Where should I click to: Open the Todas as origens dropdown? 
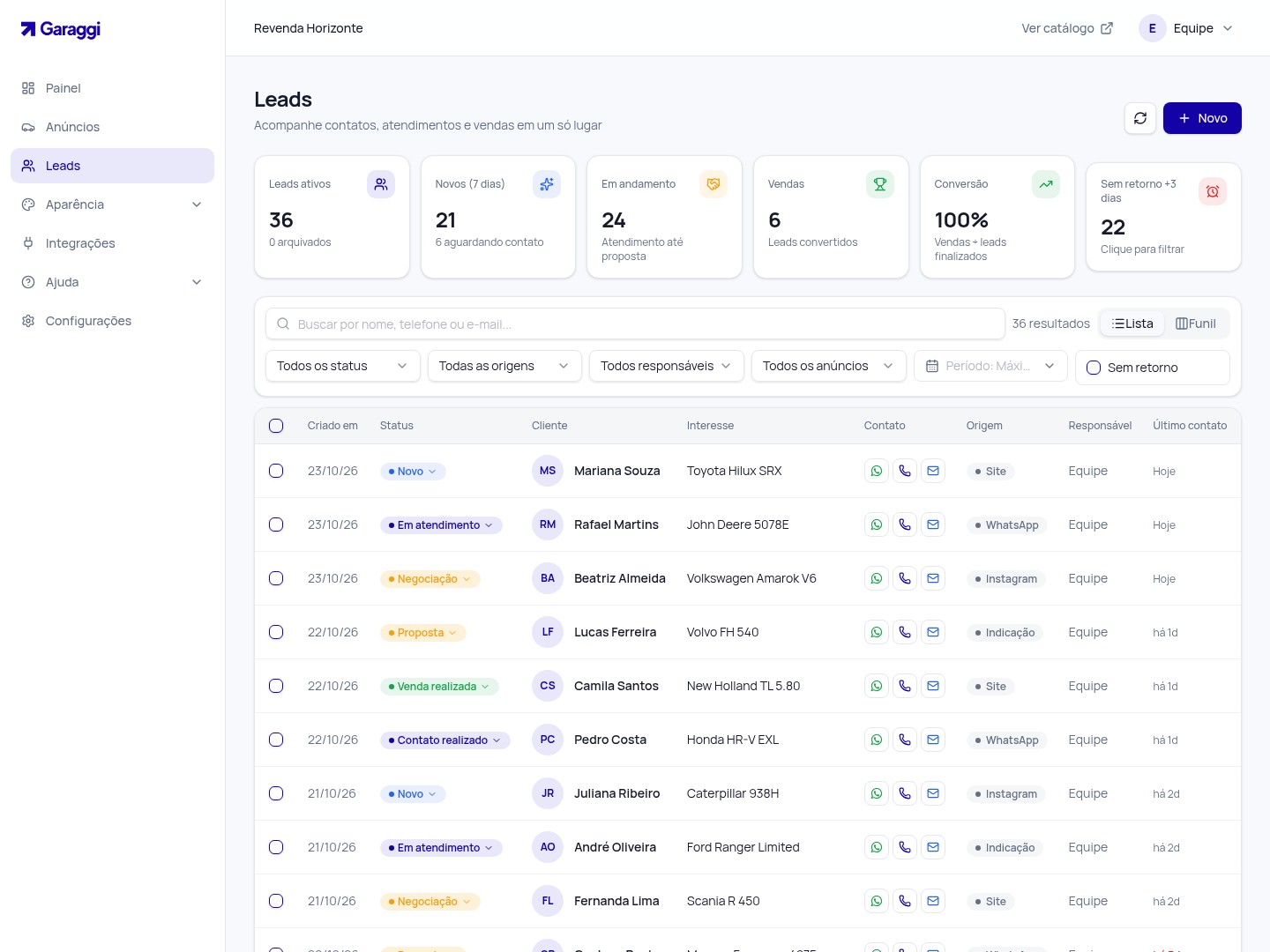(504, 366)
